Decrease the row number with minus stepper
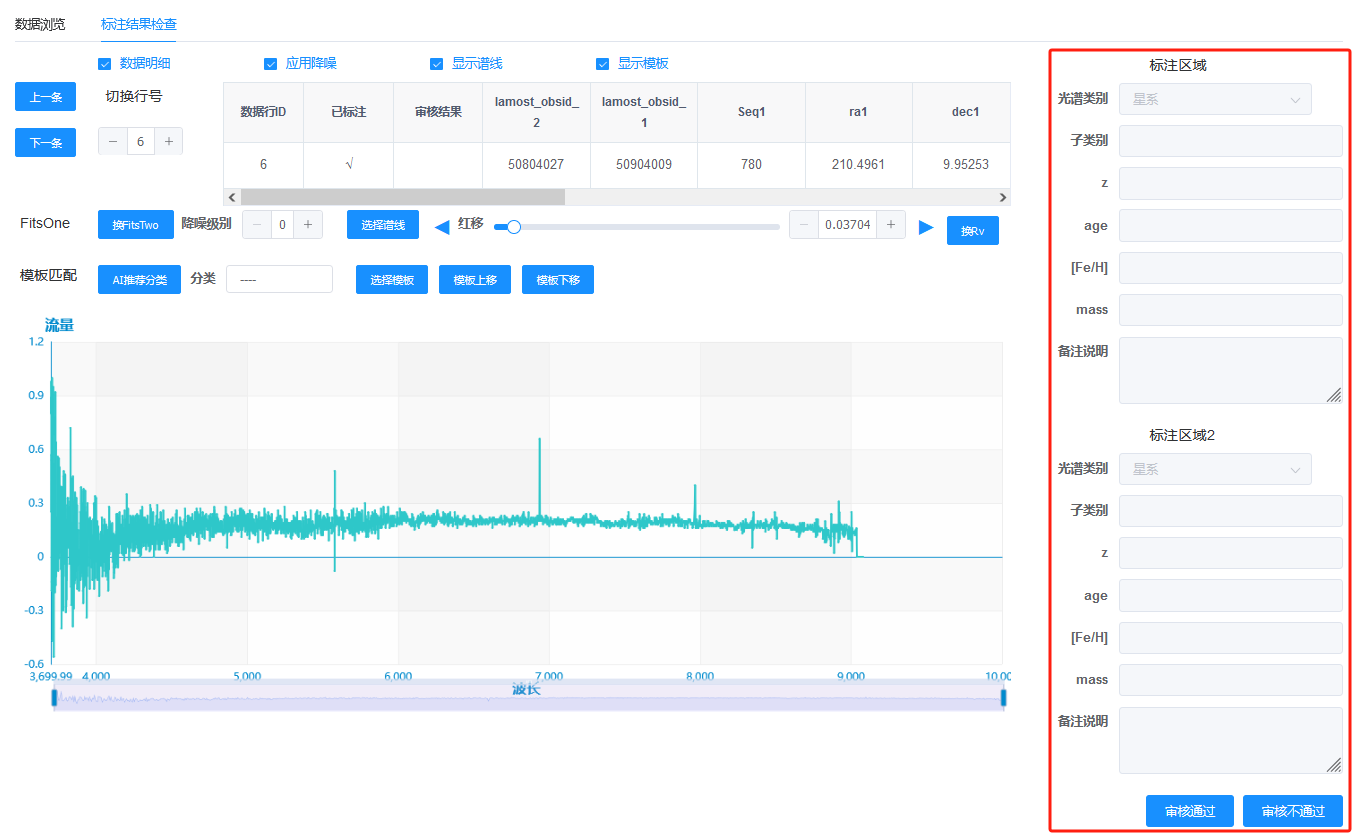The width and height of the screenshot is (1355, 840). [113, 142]
